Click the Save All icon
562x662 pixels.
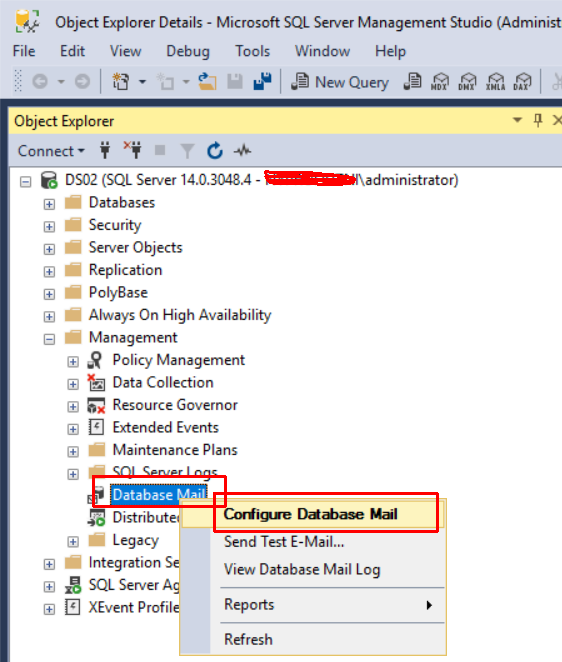(x=262, y=81)
